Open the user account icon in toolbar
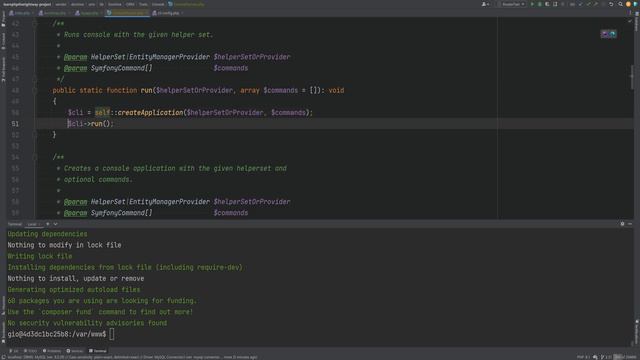 pyautogui.click(x=485, y=4)
